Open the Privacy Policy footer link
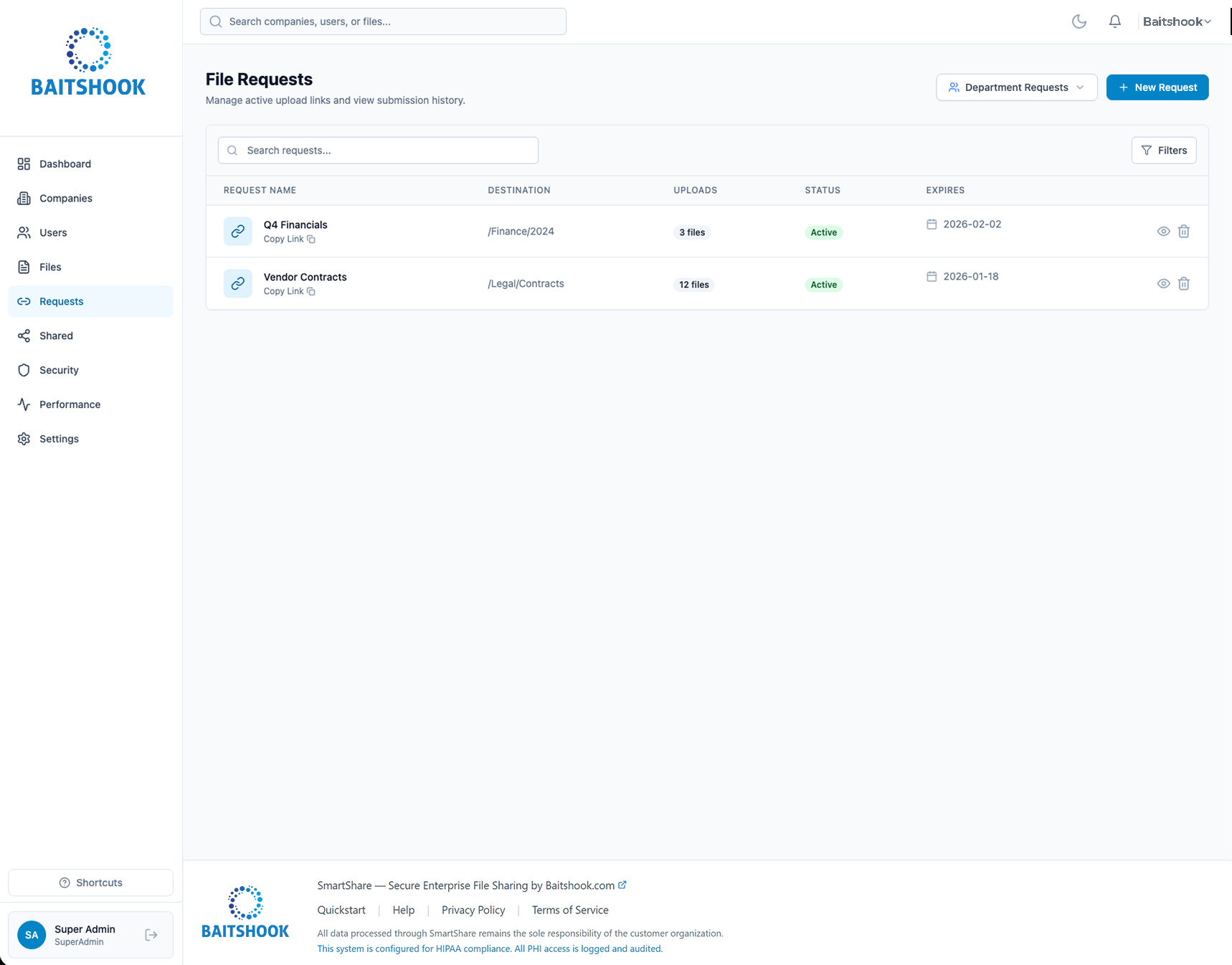The width and height of the screenshot is (1232, 965). 473,910
